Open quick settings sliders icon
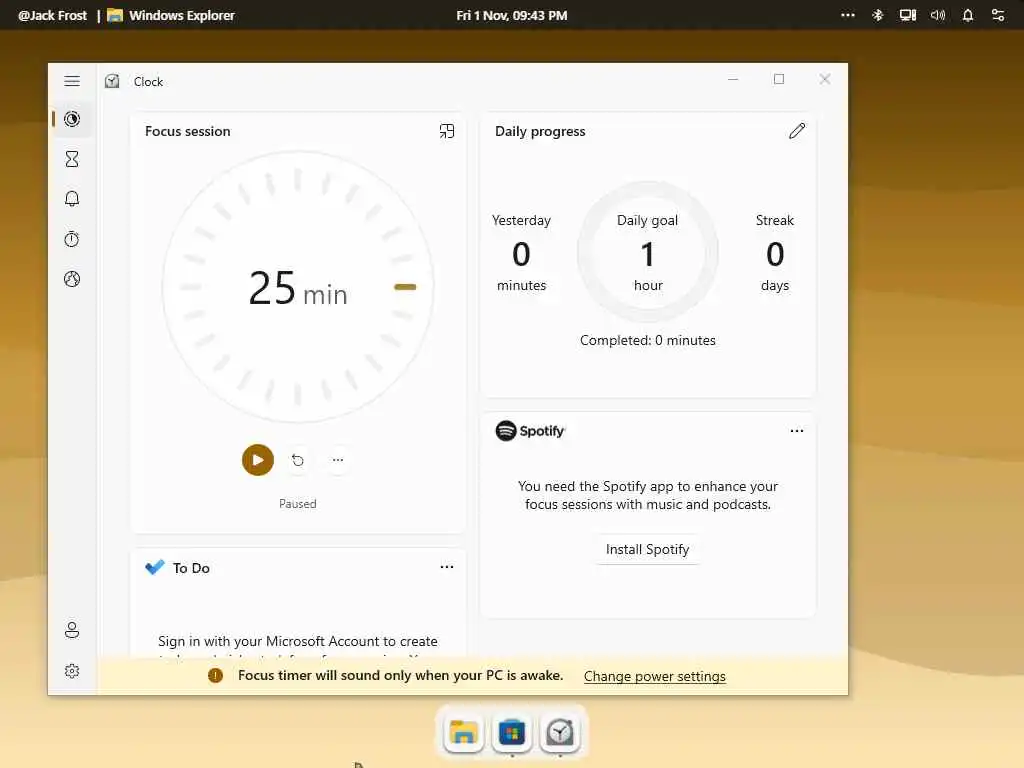Viewport: 1024px width, 768px height. 998,15
